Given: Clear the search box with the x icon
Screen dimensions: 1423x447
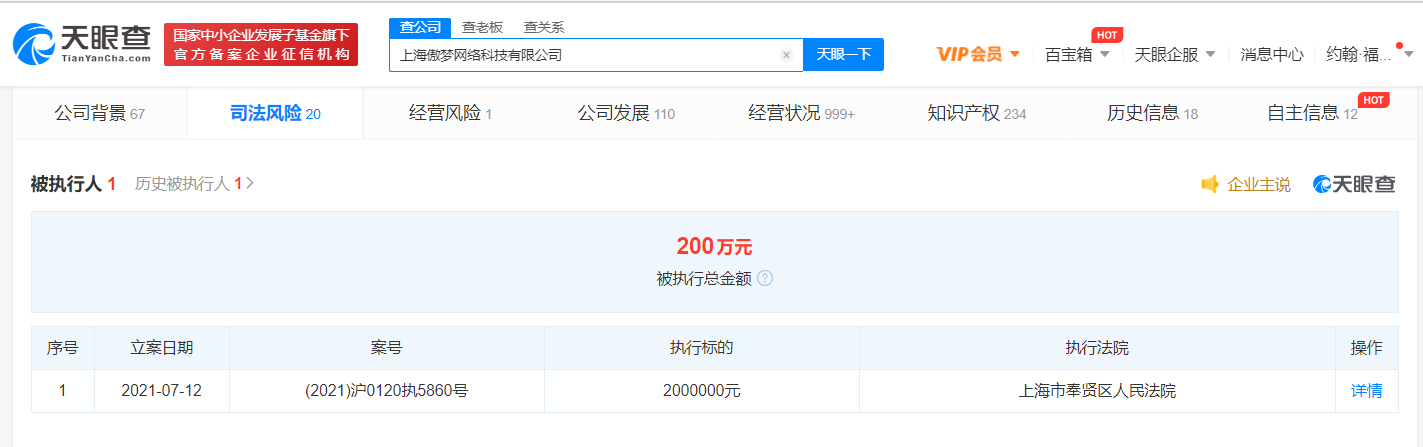Looking at the screenshot, I should pyautogui.click(x=787, y=55).
